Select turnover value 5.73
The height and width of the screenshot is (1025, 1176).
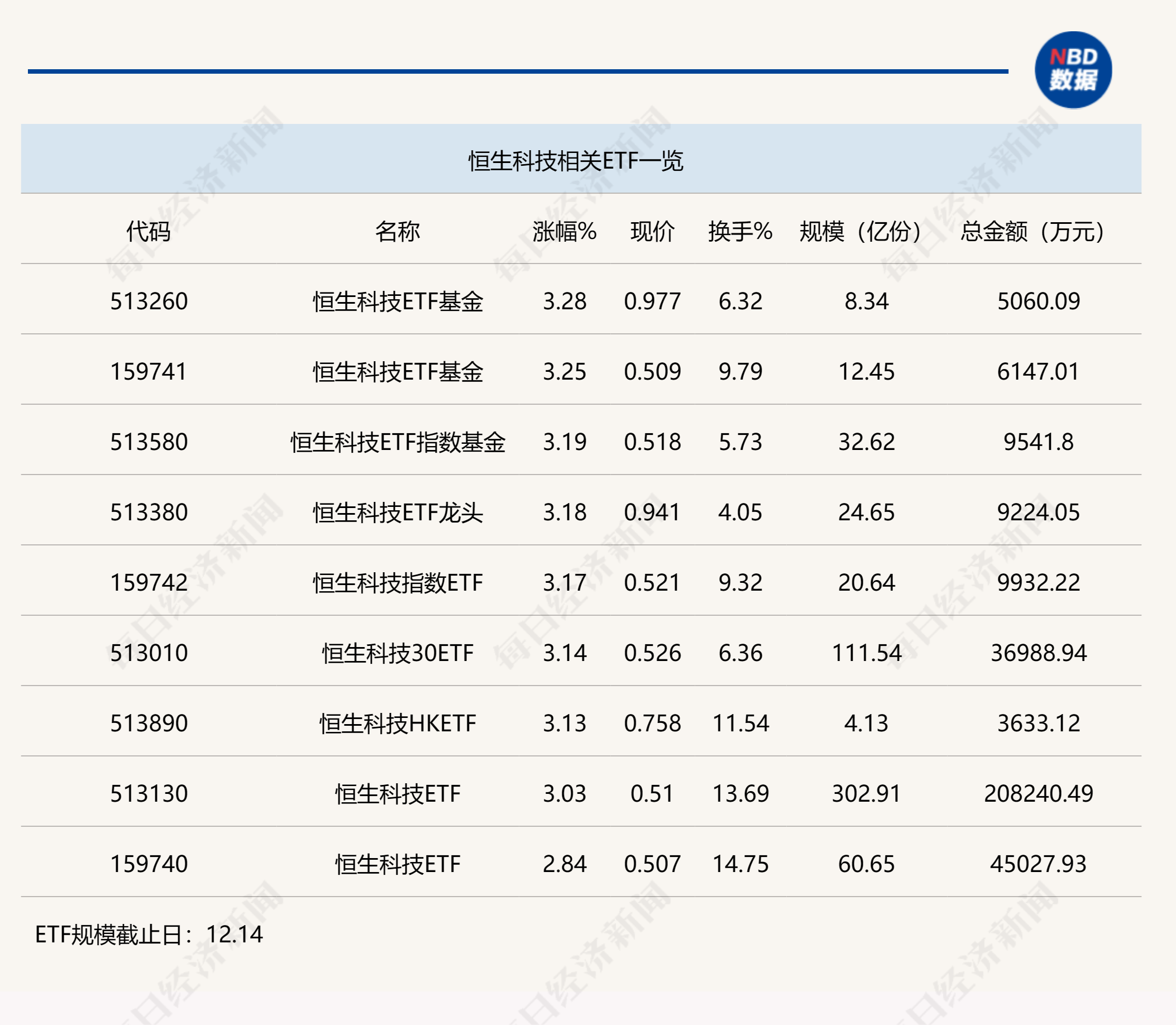740,442
